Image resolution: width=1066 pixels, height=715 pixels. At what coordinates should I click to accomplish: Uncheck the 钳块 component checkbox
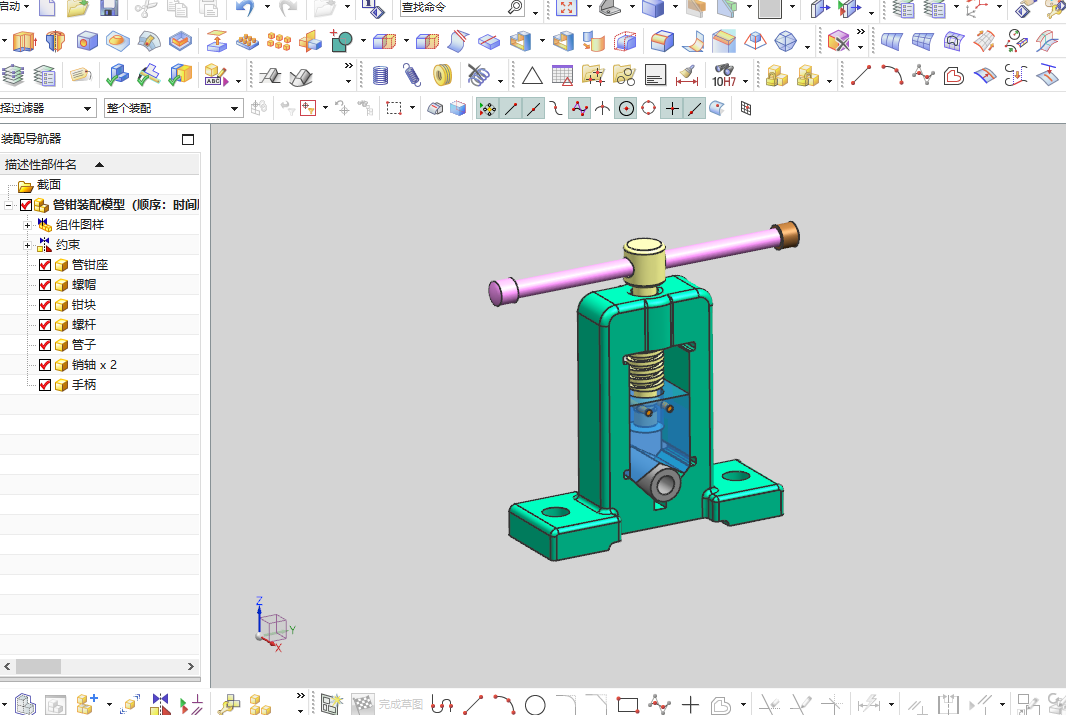[45, 305]
